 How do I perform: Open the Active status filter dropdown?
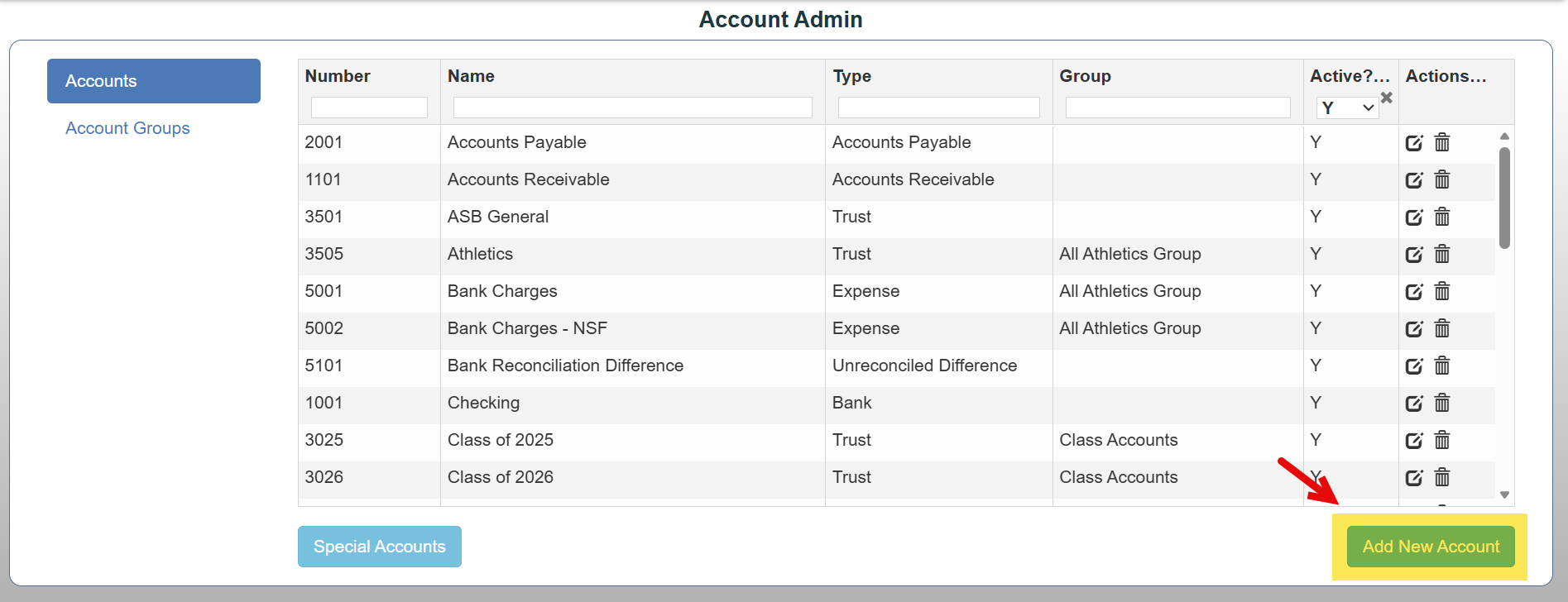click(x=1347, y=107)
